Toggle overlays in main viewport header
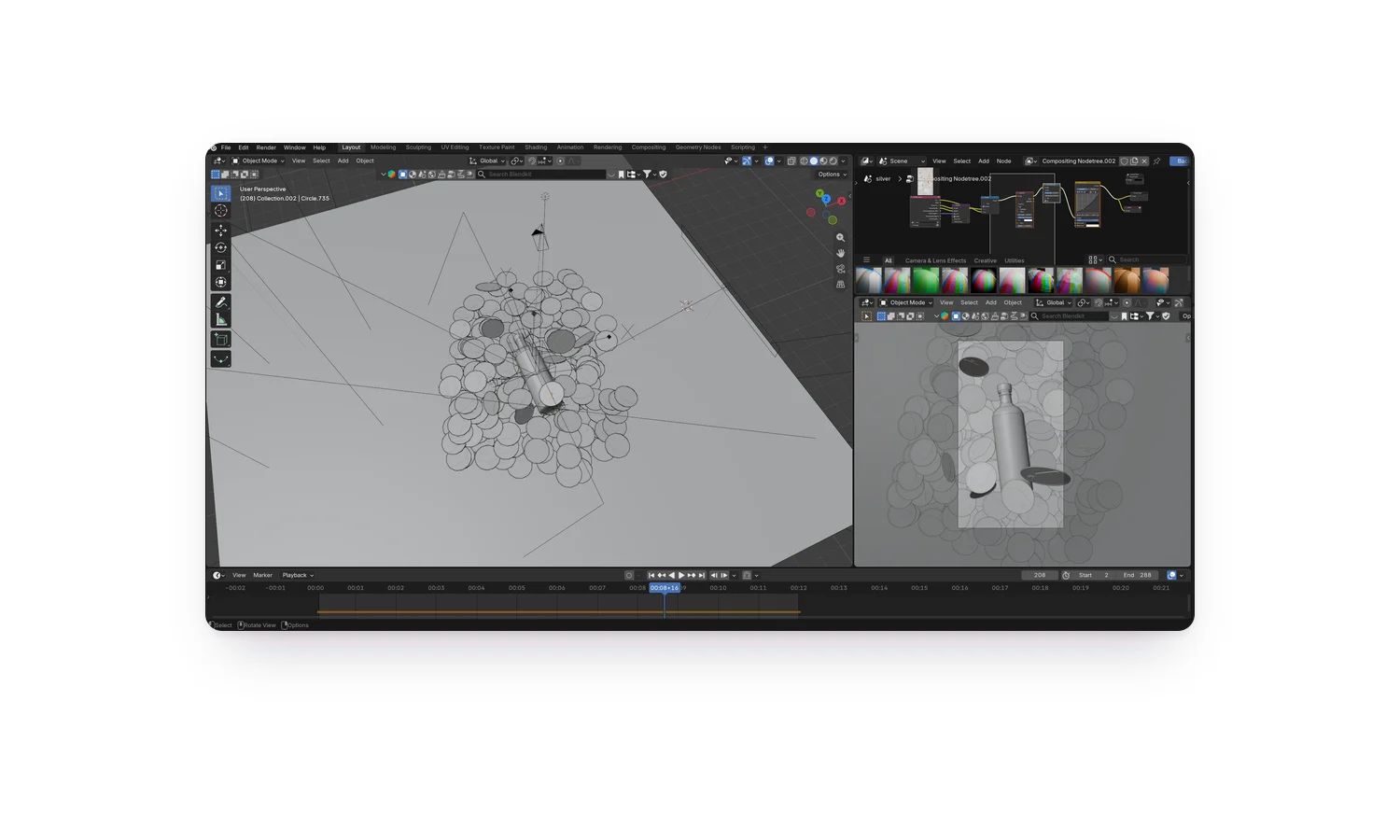The width and height of the screenshot is (1400, 840). click(x=769, y=161)
